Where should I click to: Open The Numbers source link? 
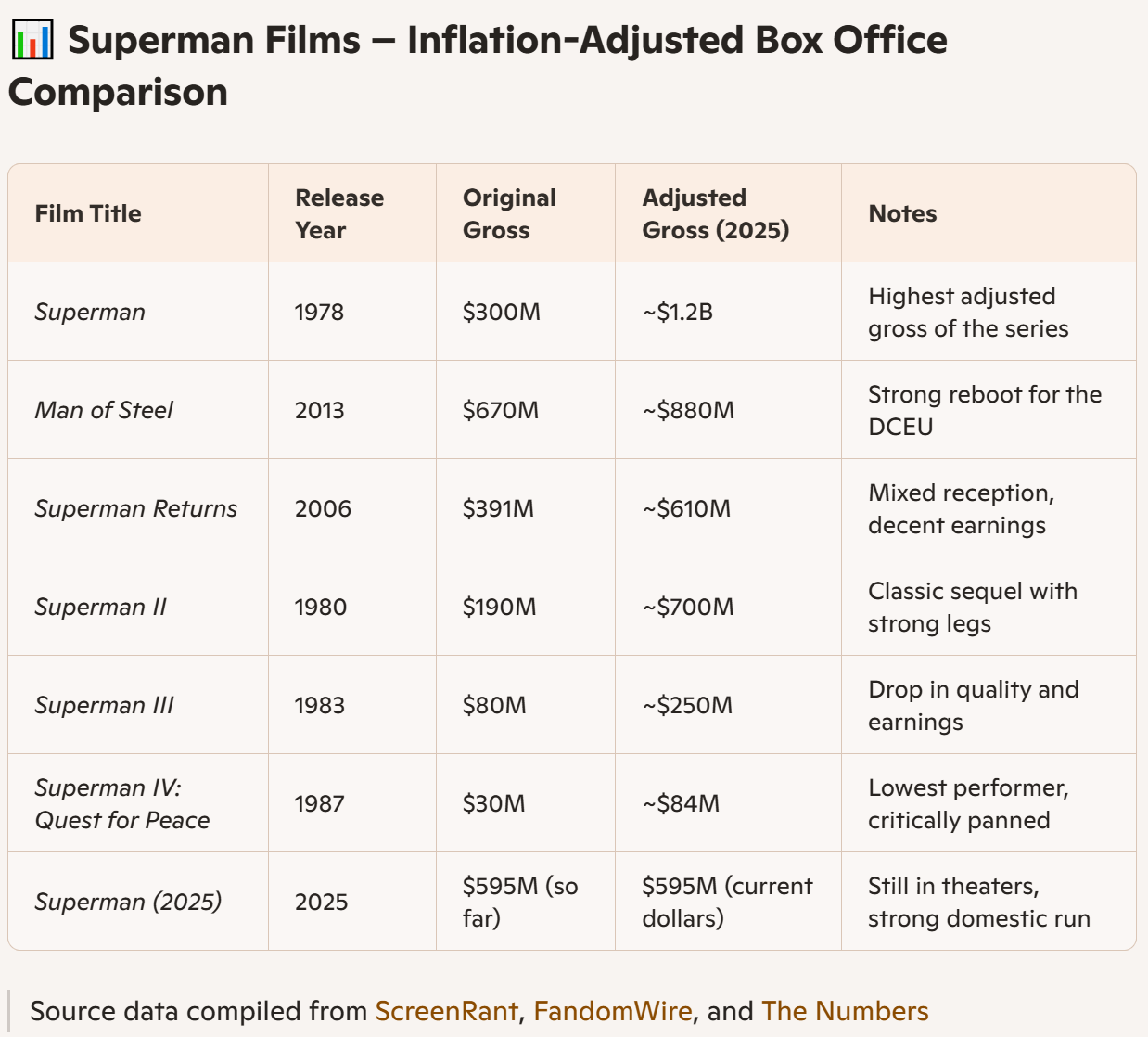(845, 1011)
